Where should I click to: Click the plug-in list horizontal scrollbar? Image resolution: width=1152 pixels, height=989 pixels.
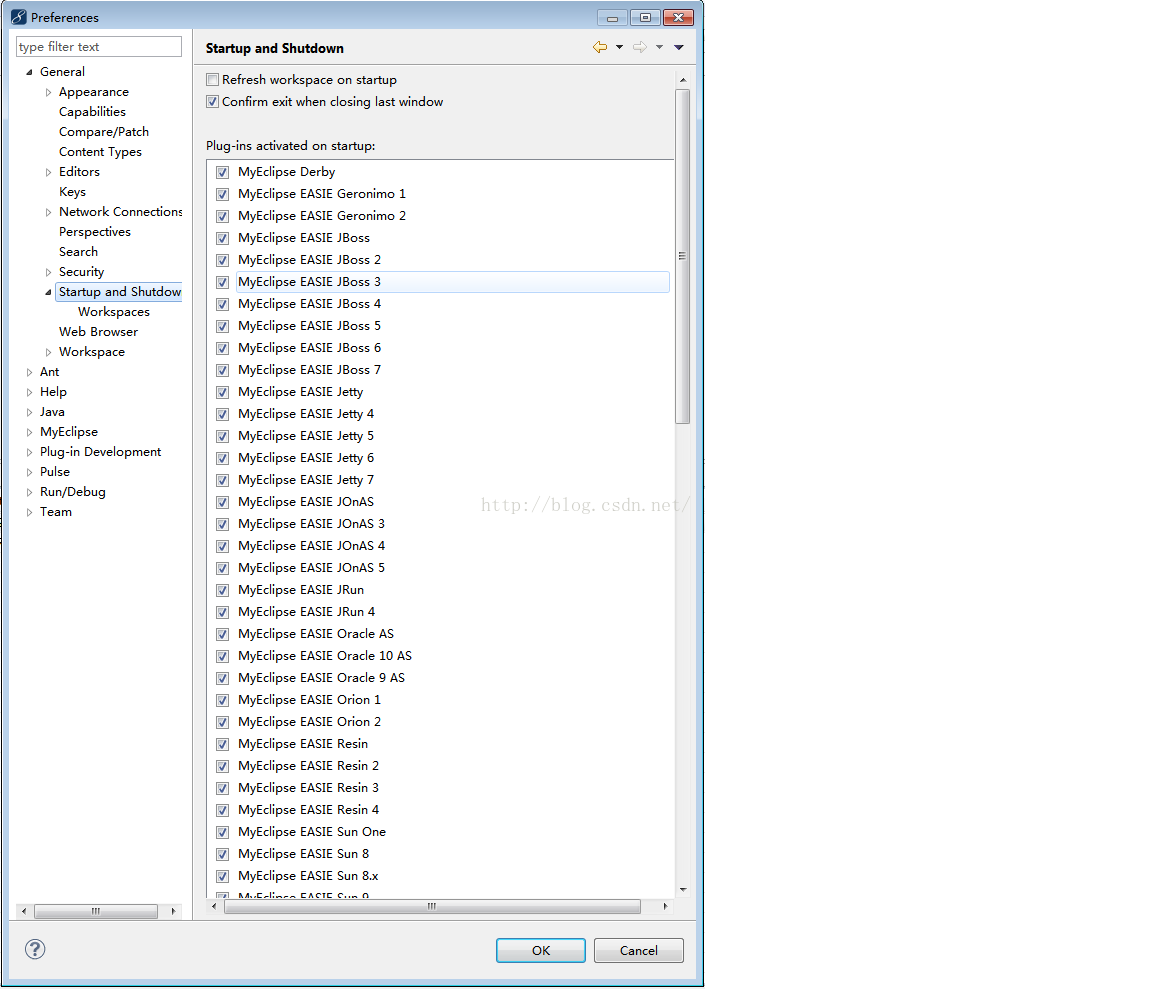(x=432, y=907)
